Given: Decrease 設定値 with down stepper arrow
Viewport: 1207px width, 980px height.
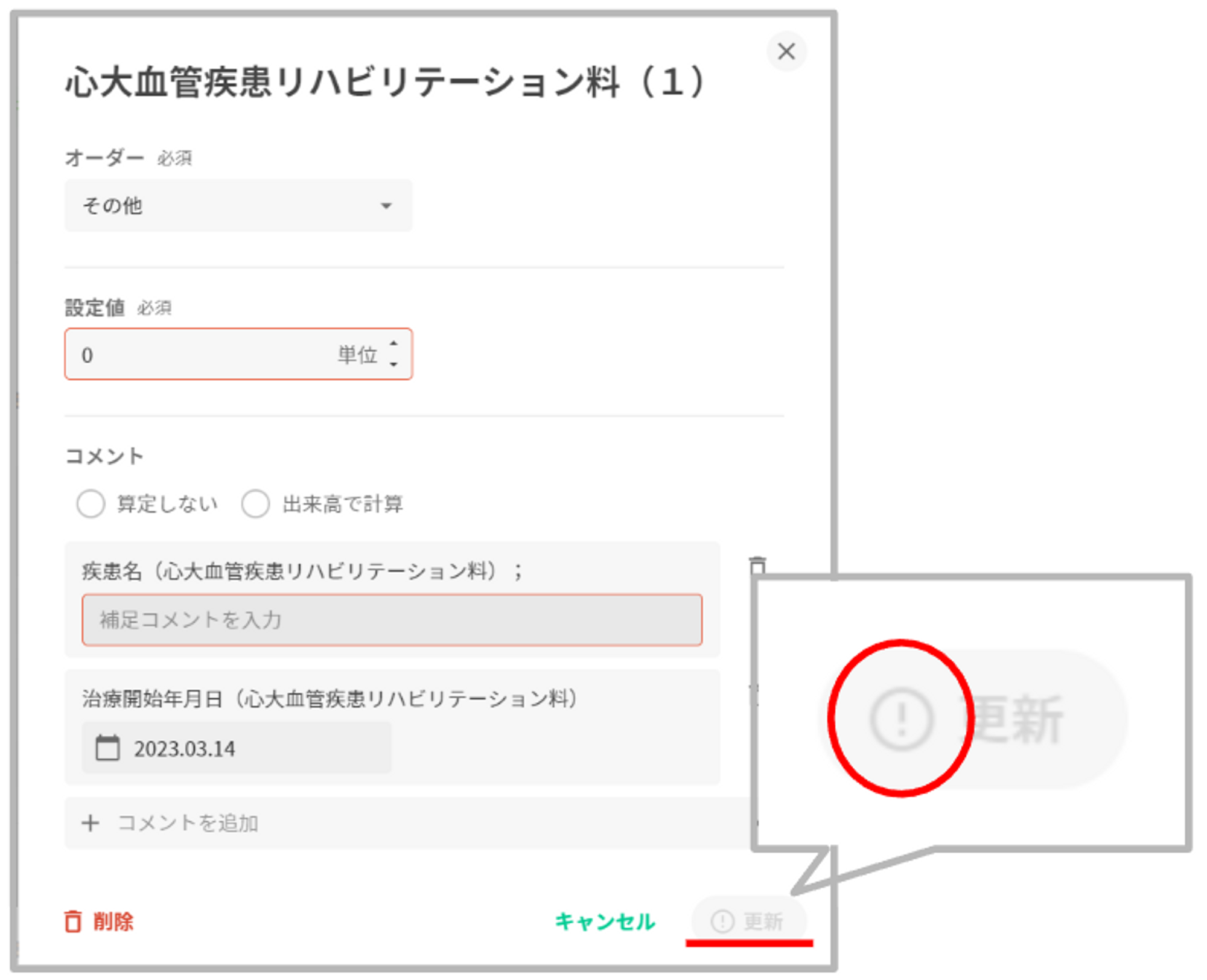Looking at the screenshot, I should 393,364.
